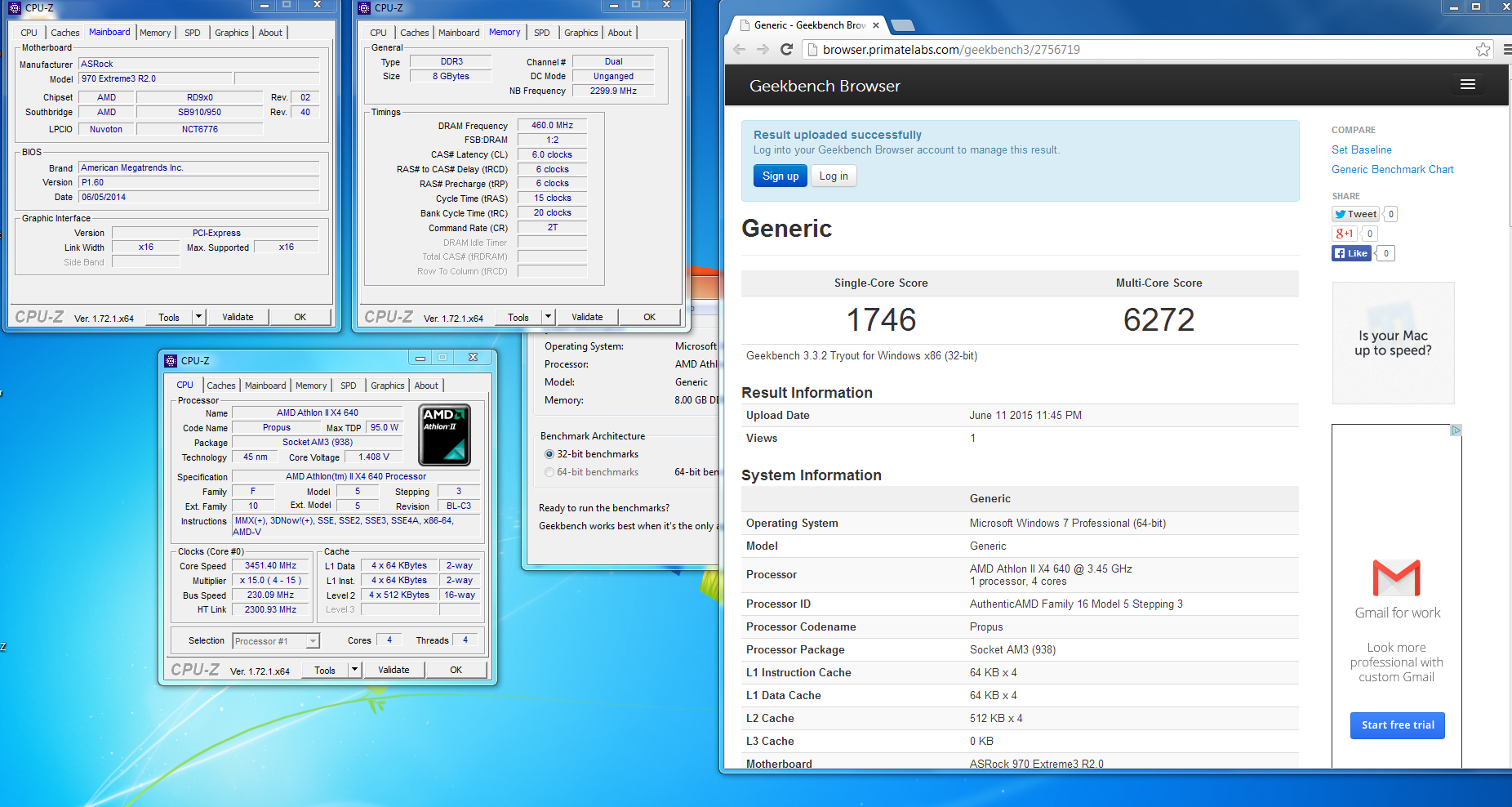Click the browser forward arrow

click(763, 49)
